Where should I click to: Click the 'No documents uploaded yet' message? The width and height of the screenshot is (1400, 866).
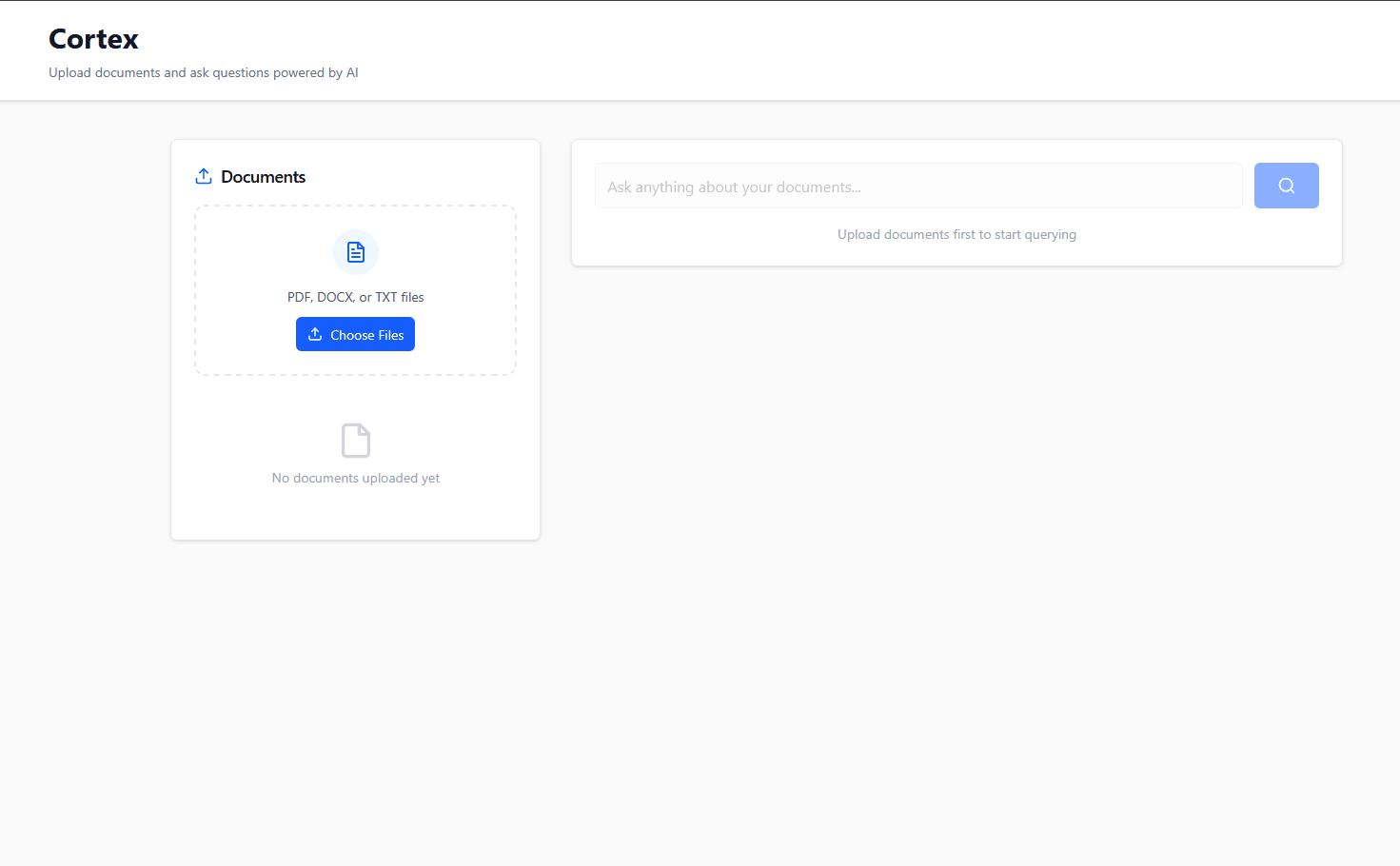click(355, 477)
